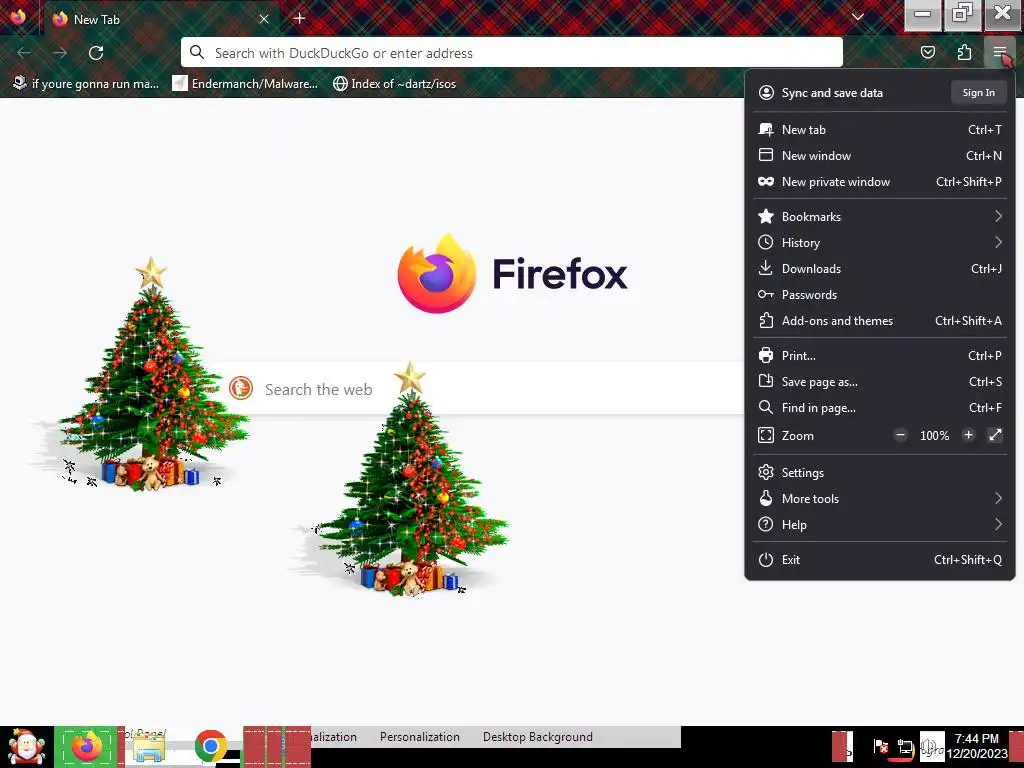Expand the Help submenu chevron

coord(998,524)
